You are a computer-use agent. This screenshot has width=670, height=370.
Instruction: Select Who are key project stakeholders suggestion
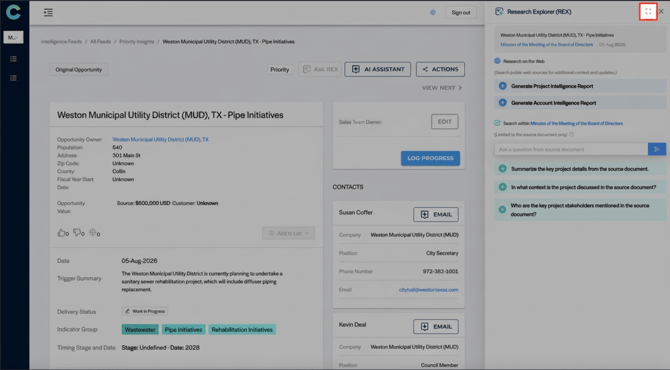pos(580,209)
